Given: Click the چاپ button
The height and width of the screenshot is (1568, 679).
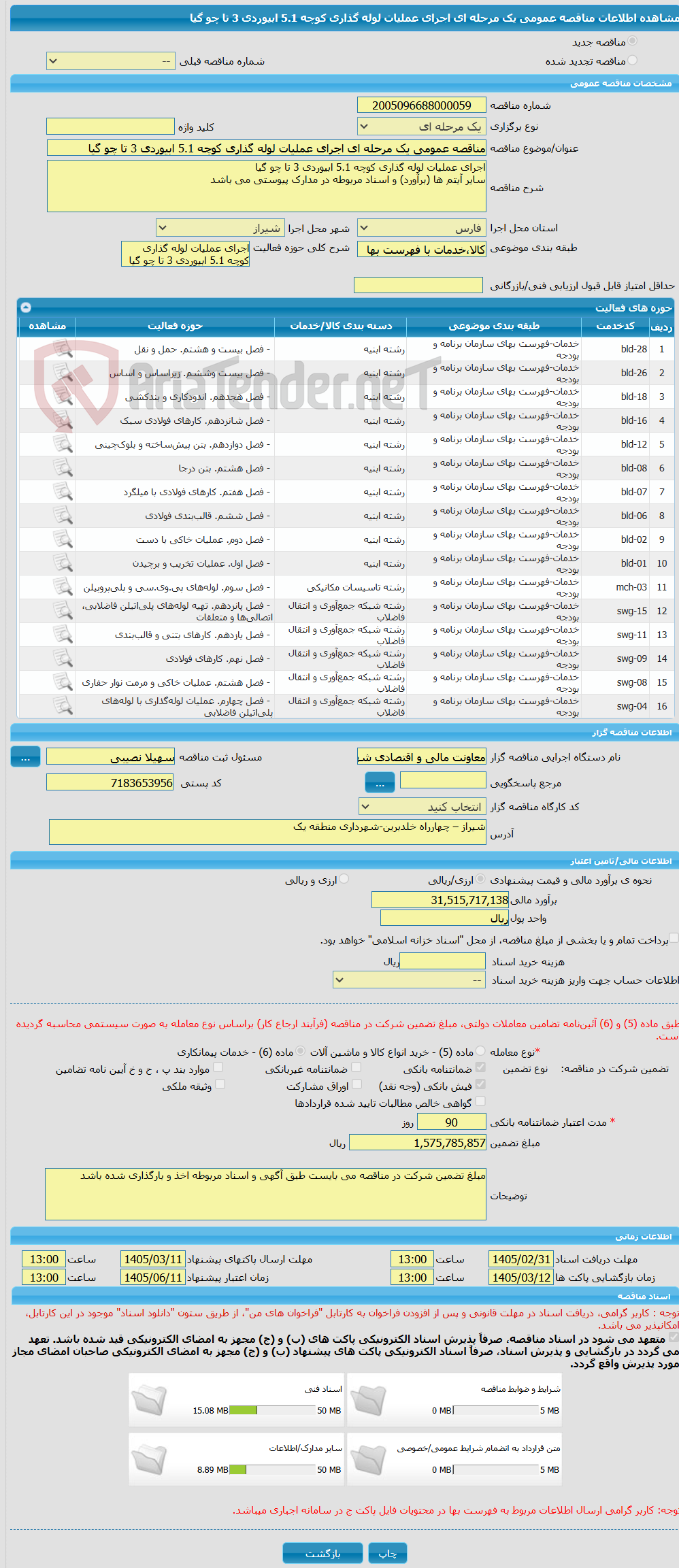Looking at the screenshot, I should [388, 1553].
